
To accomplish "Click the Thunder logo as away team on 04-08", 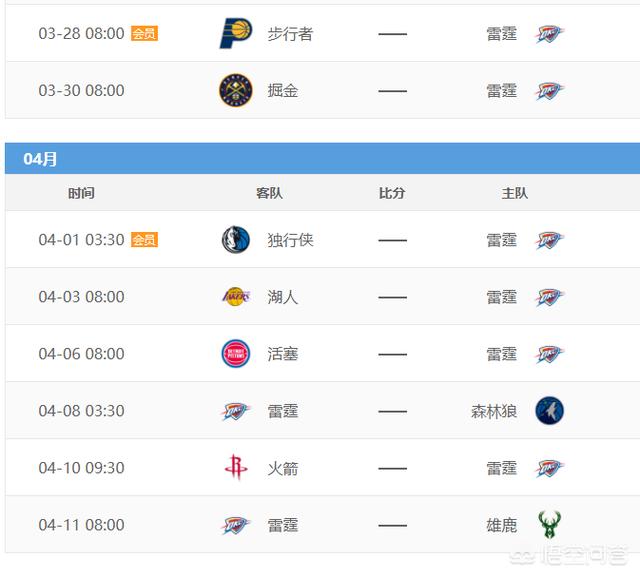I will click(x=236, y=411).
